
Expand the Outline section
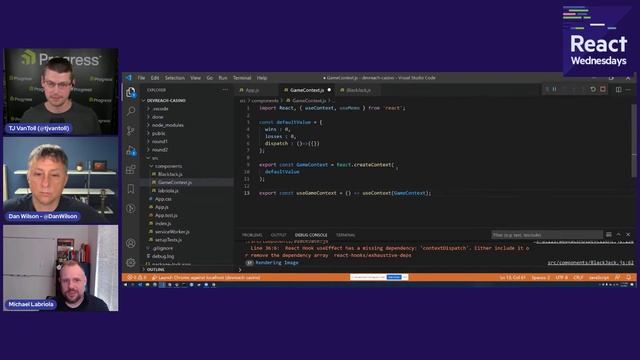(186, 269)
